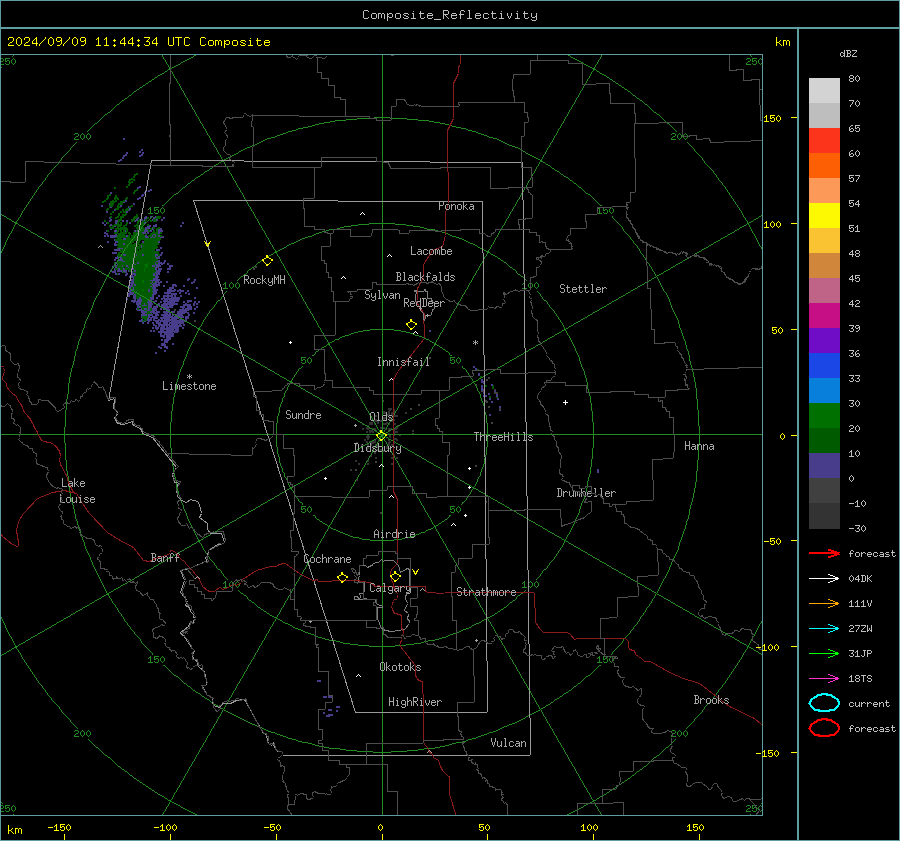
Task: Click the cyan 'current' ellipse icon
Action: 824,703
